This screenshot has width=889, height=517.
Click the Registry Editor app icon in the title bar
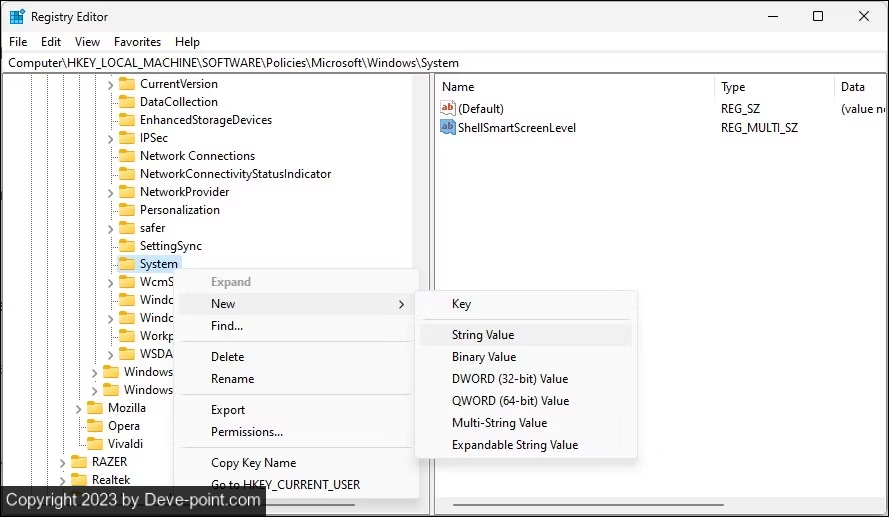pyautogui.click(x=17, y=16)
